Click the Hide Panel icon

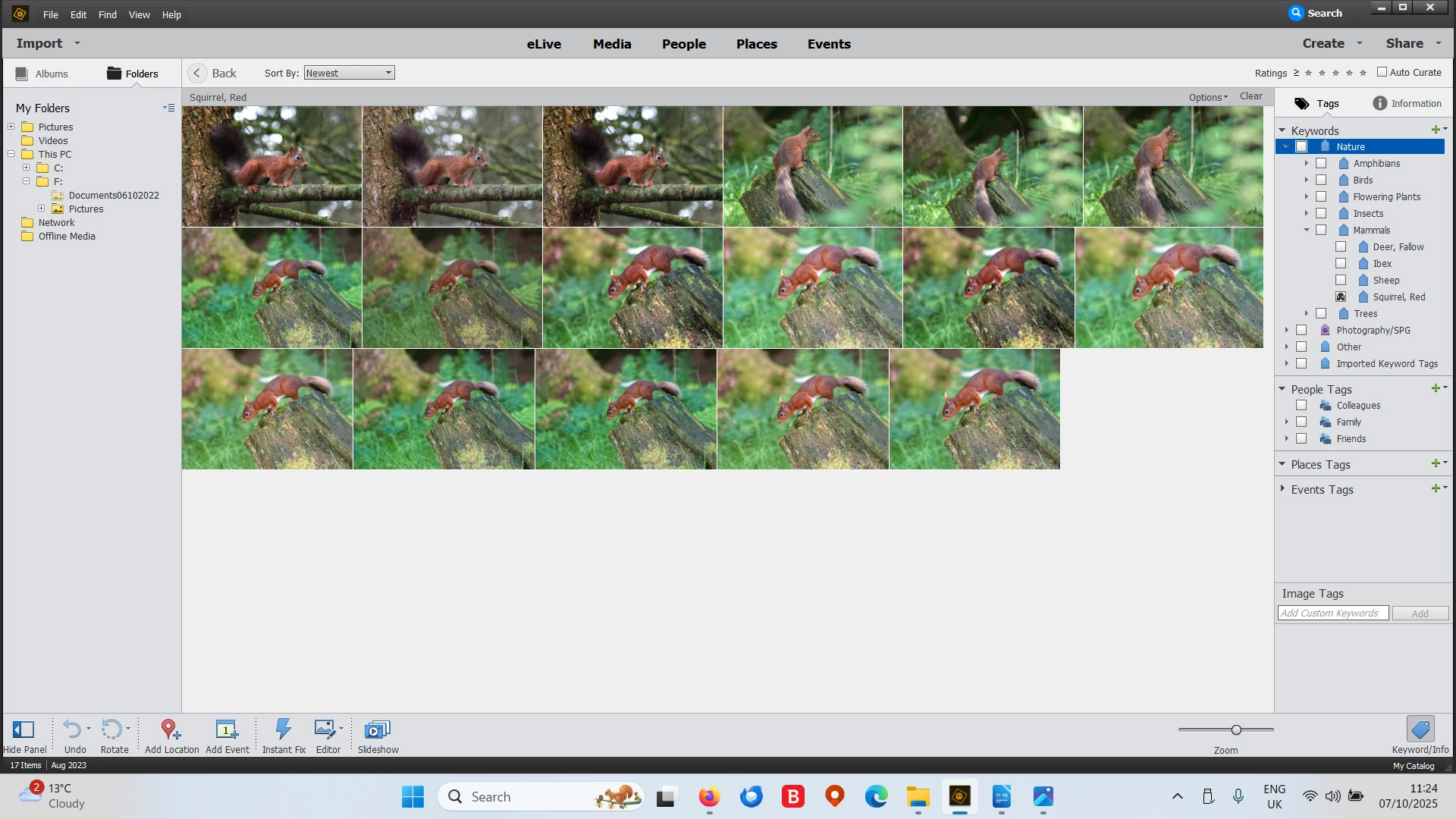coord(24,730)
